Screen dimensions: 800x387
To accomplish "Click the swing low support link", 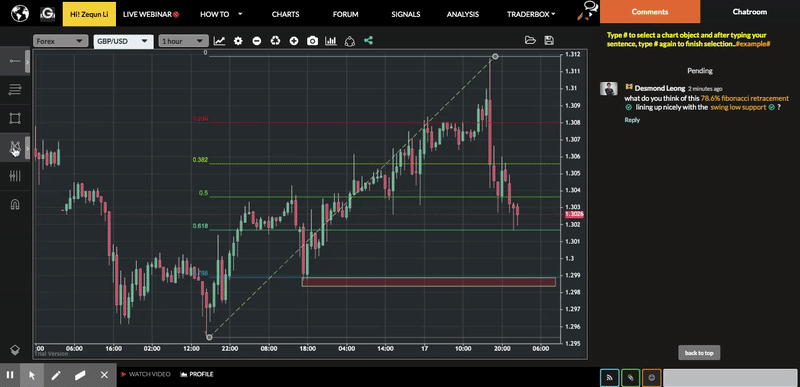I will point(738,107).
